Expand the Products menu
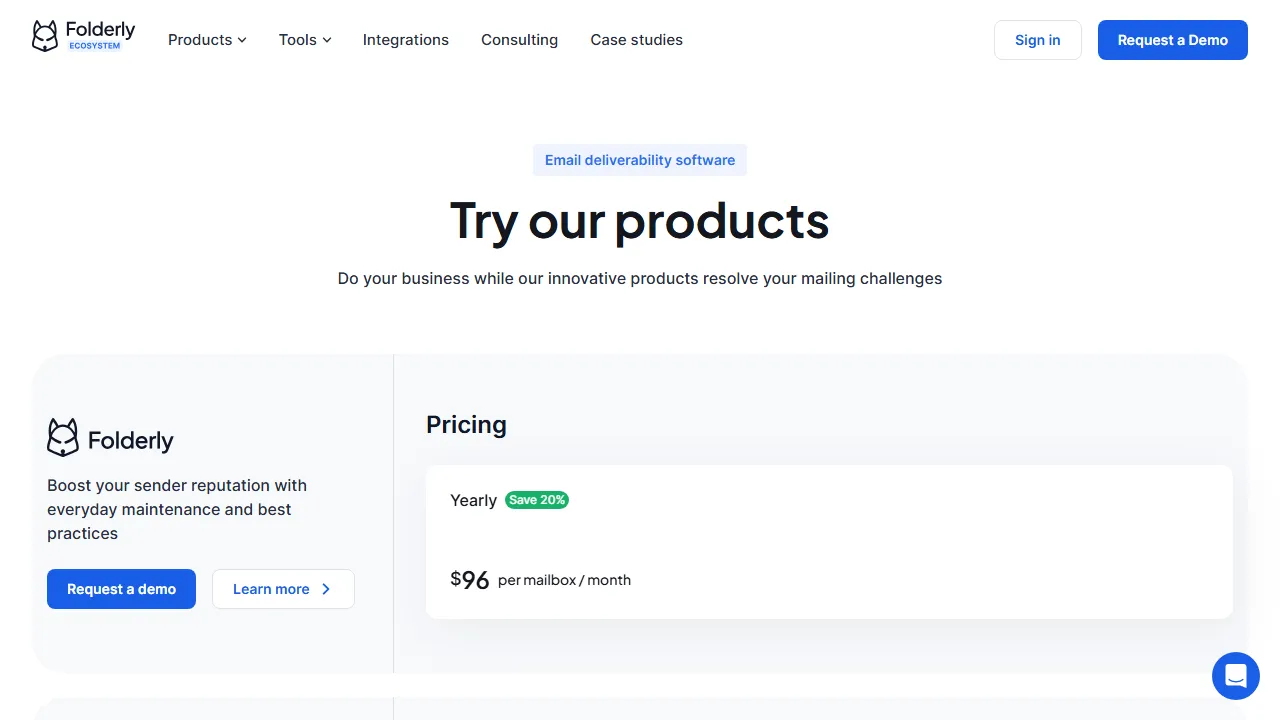1280x720 pixels. click(207, 40)
